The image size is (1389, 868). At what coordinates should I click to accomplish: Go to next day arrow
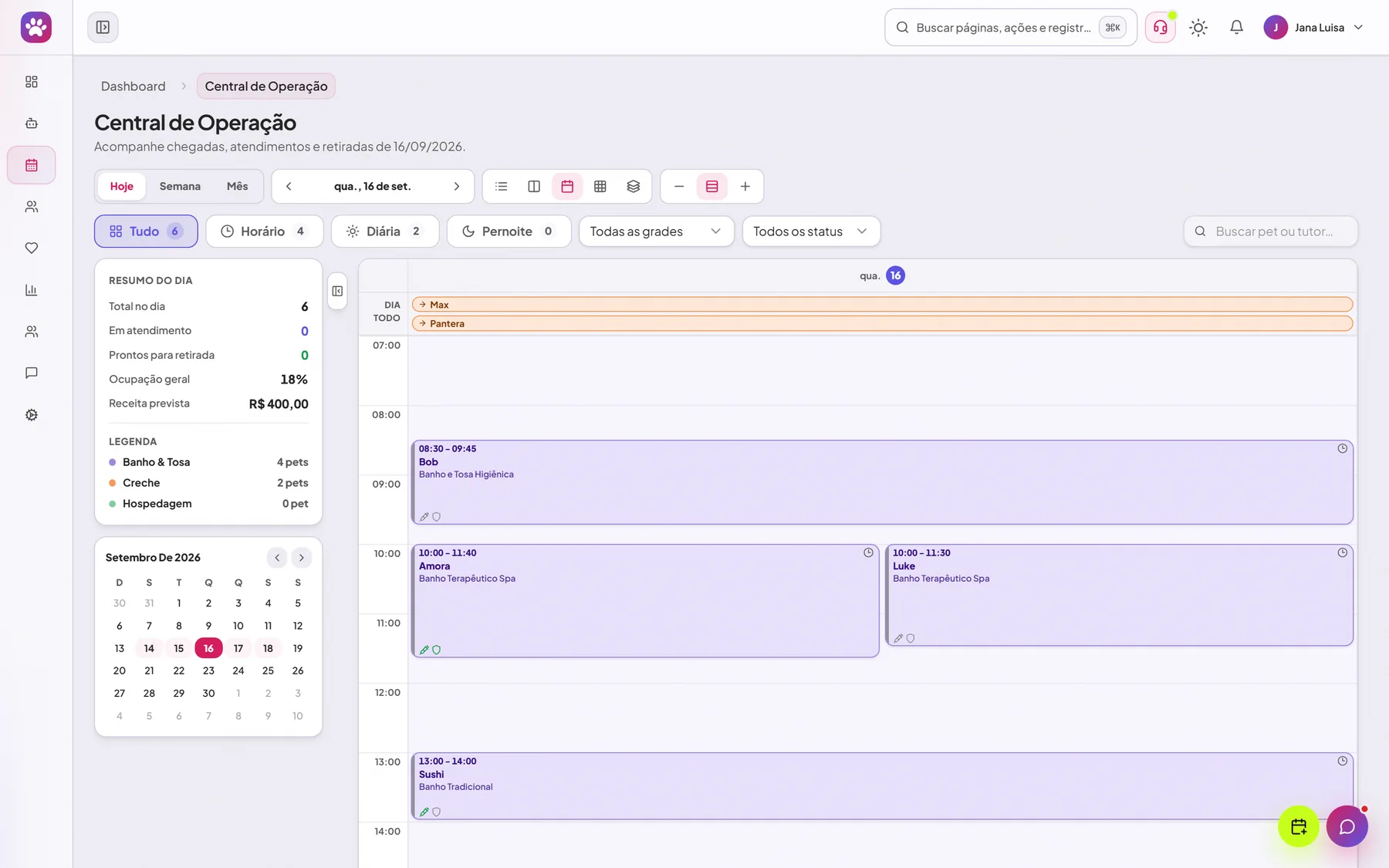click(x=457, y=187)
